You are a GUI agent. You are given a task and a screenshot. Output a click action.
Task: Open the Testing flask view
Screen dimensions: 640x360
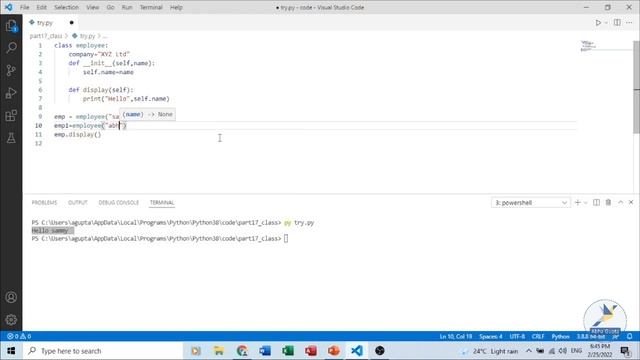pos(11,138)
